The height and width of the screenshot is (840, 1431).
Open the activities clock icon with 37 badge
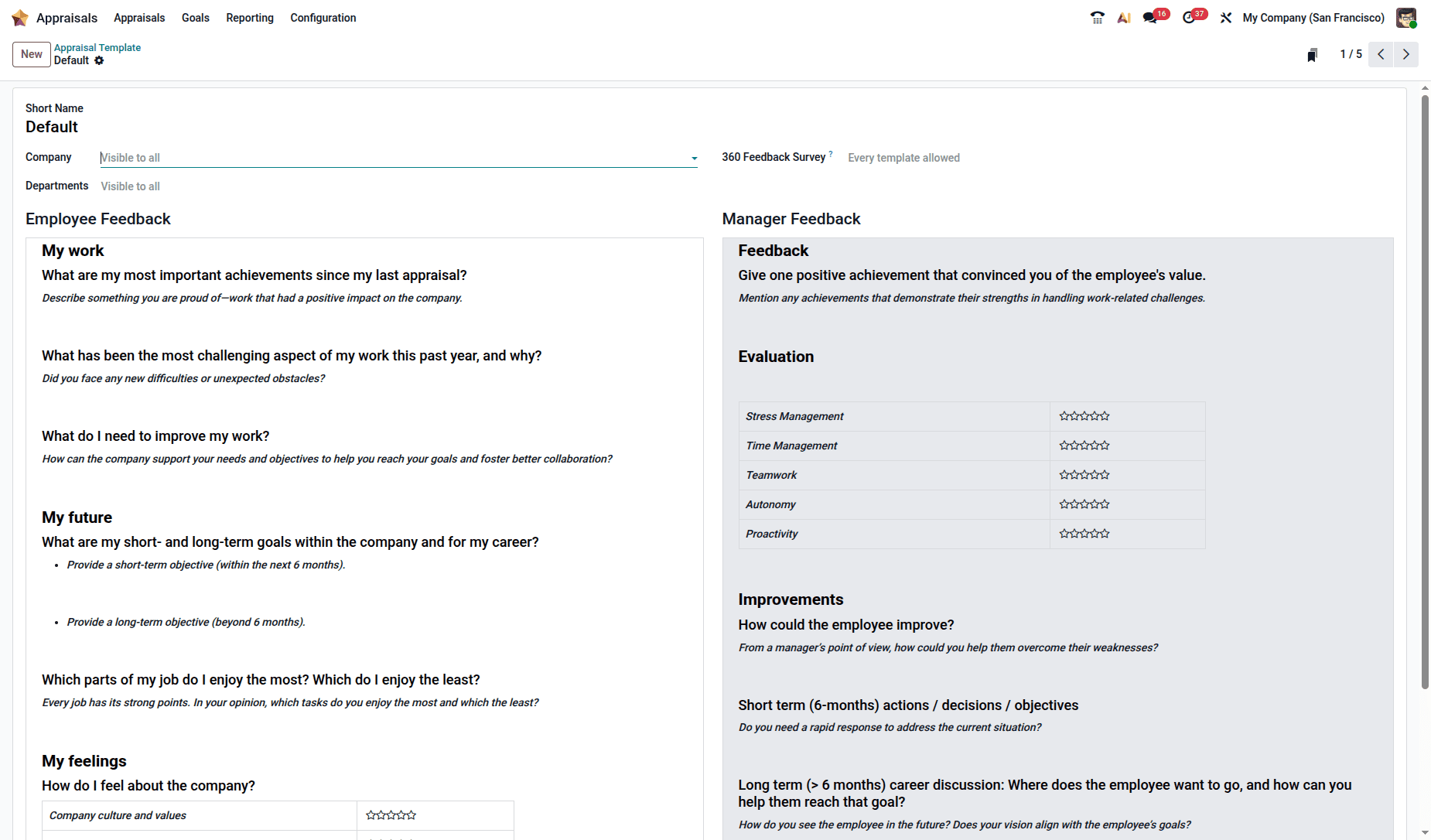(1189, 18)
